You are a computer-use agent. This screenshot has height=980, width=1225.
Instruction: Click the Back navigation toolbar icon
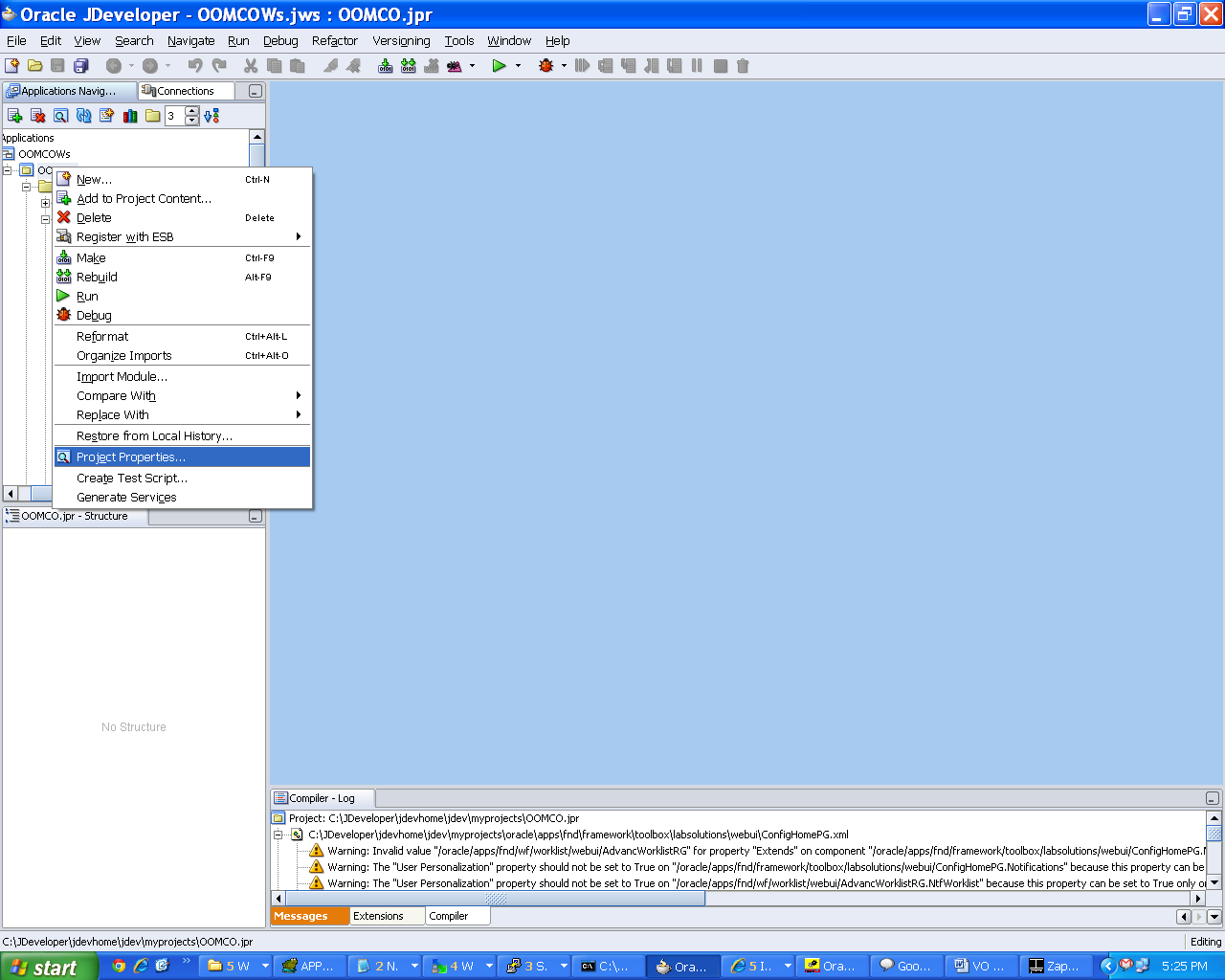[113, 66]
